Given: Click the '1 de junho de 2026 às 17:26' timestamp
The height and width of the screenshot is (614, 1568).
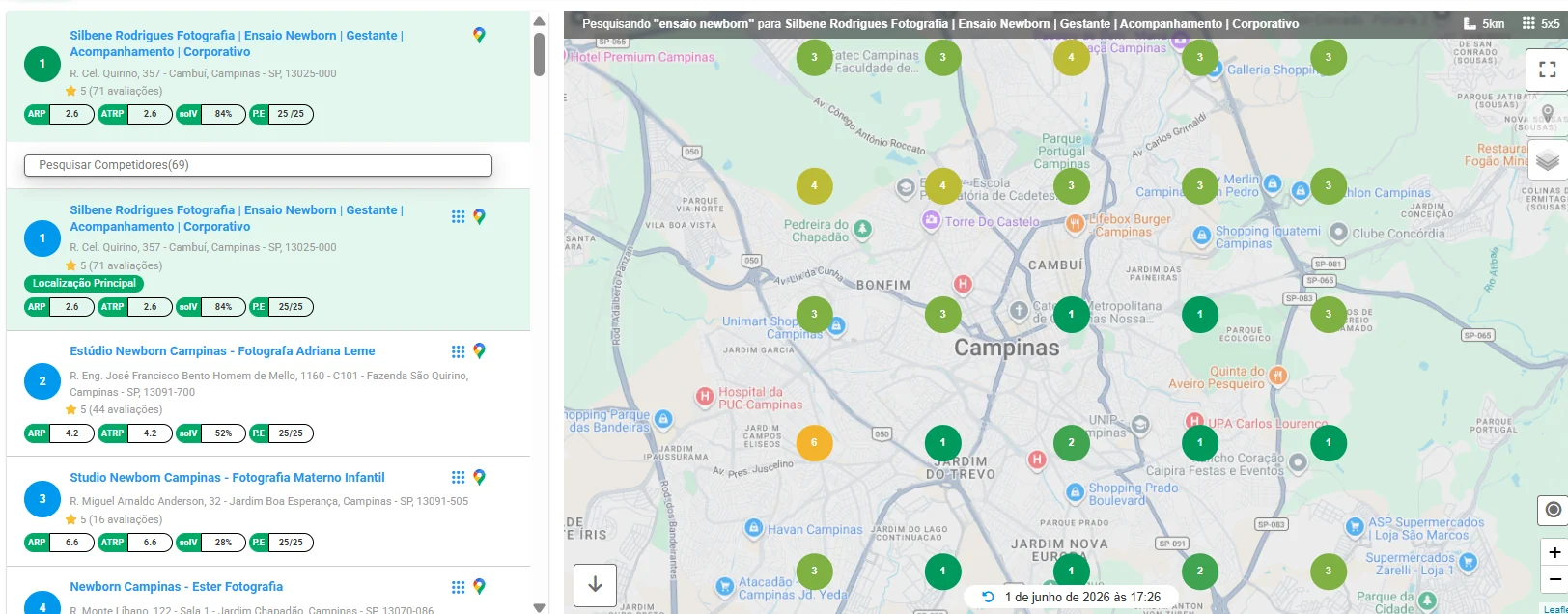Looking at the screenshot, I should pyautogui.click(x=1082, y=597).
